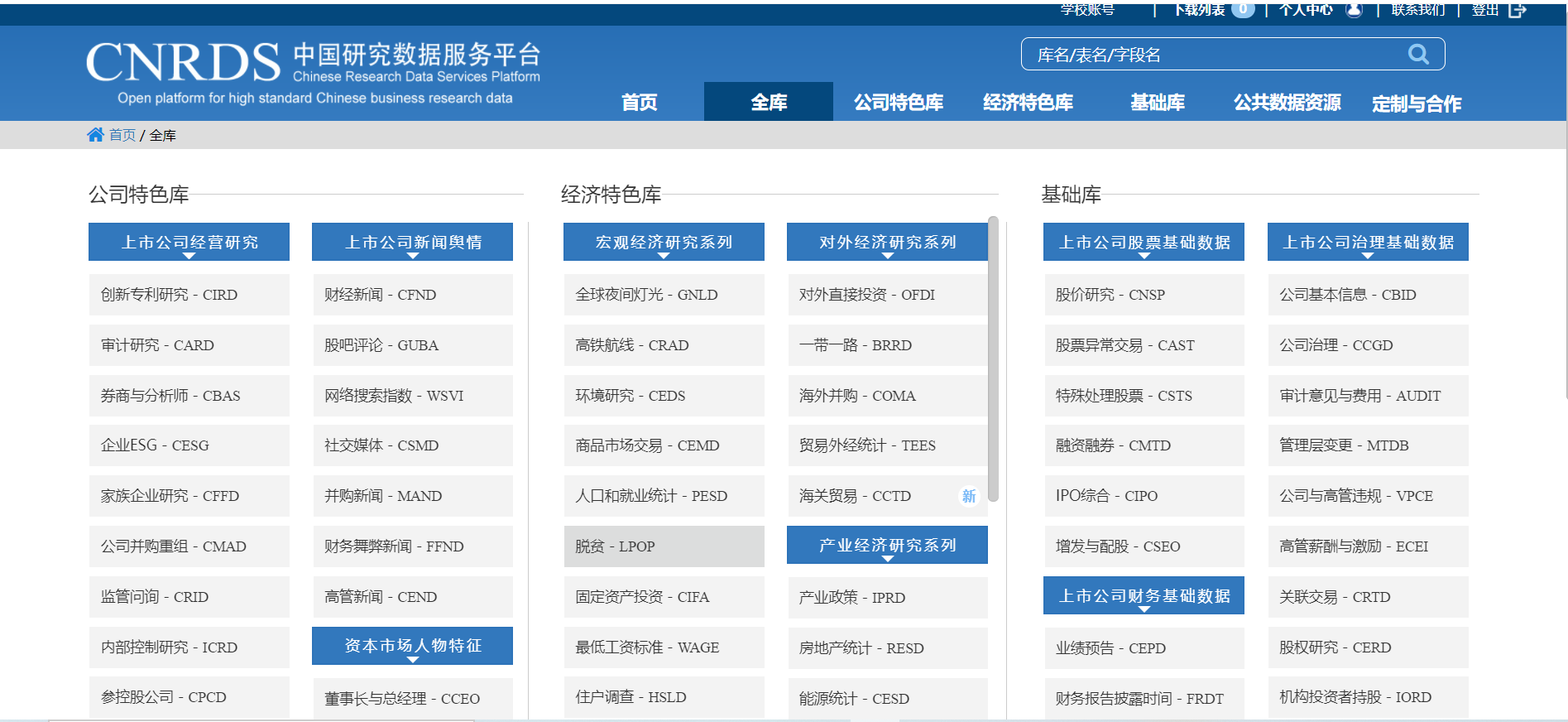Screen dimensions: 1568x722
Task: Click the 经济特色库 column scrollbar
Action: [x=993, y=359]
